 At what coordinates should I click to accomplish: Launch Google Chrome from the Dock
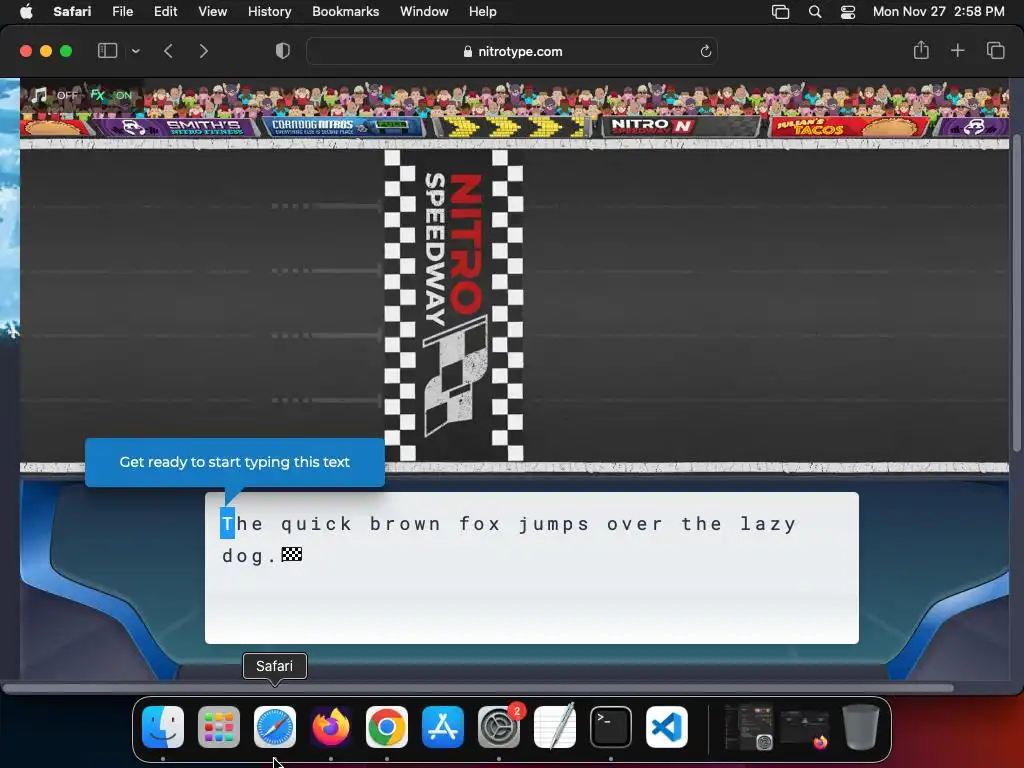point(387,727)
